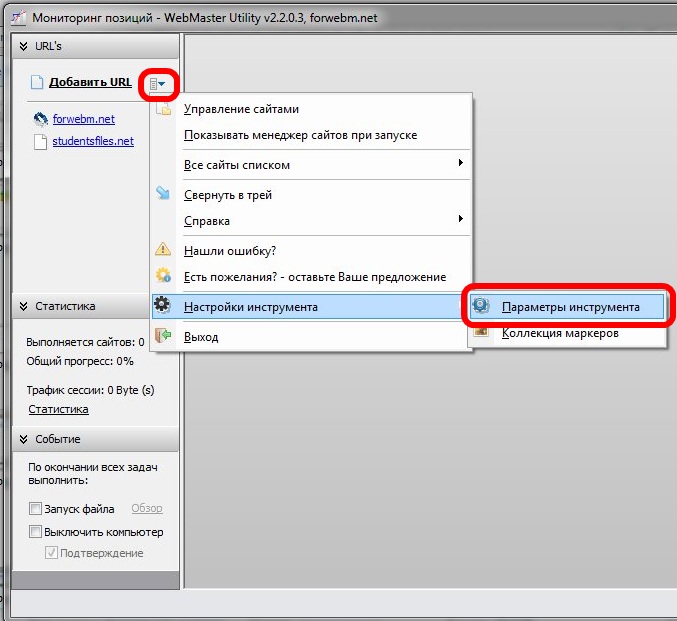Click the Параметры инструмента icon in submenu

482,307
